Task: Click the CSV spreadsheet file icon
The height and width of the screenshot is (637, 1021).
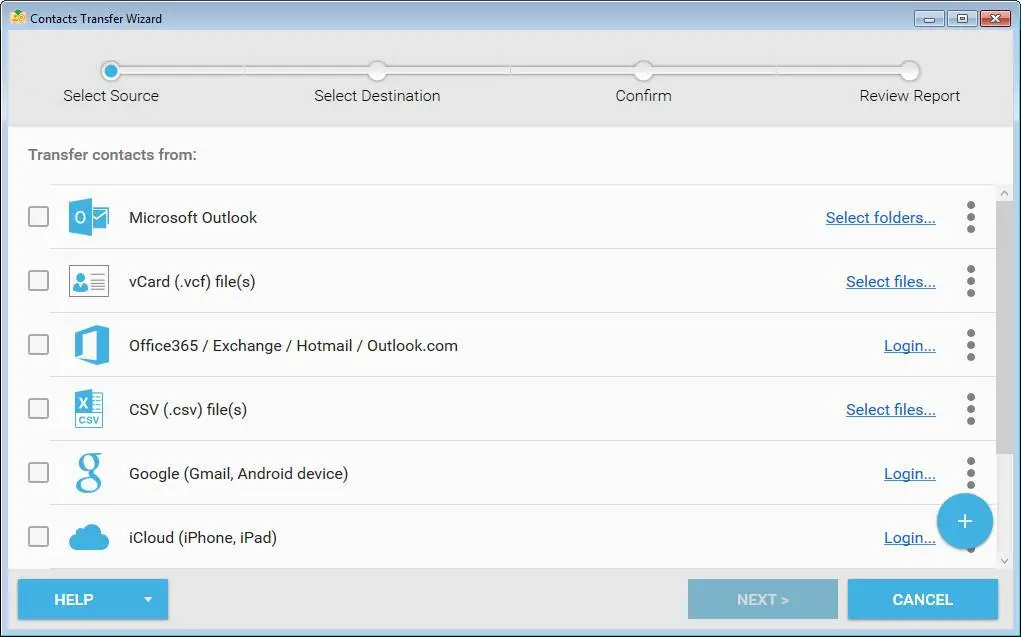Action: pyautogui.click(x=89, y=409)
